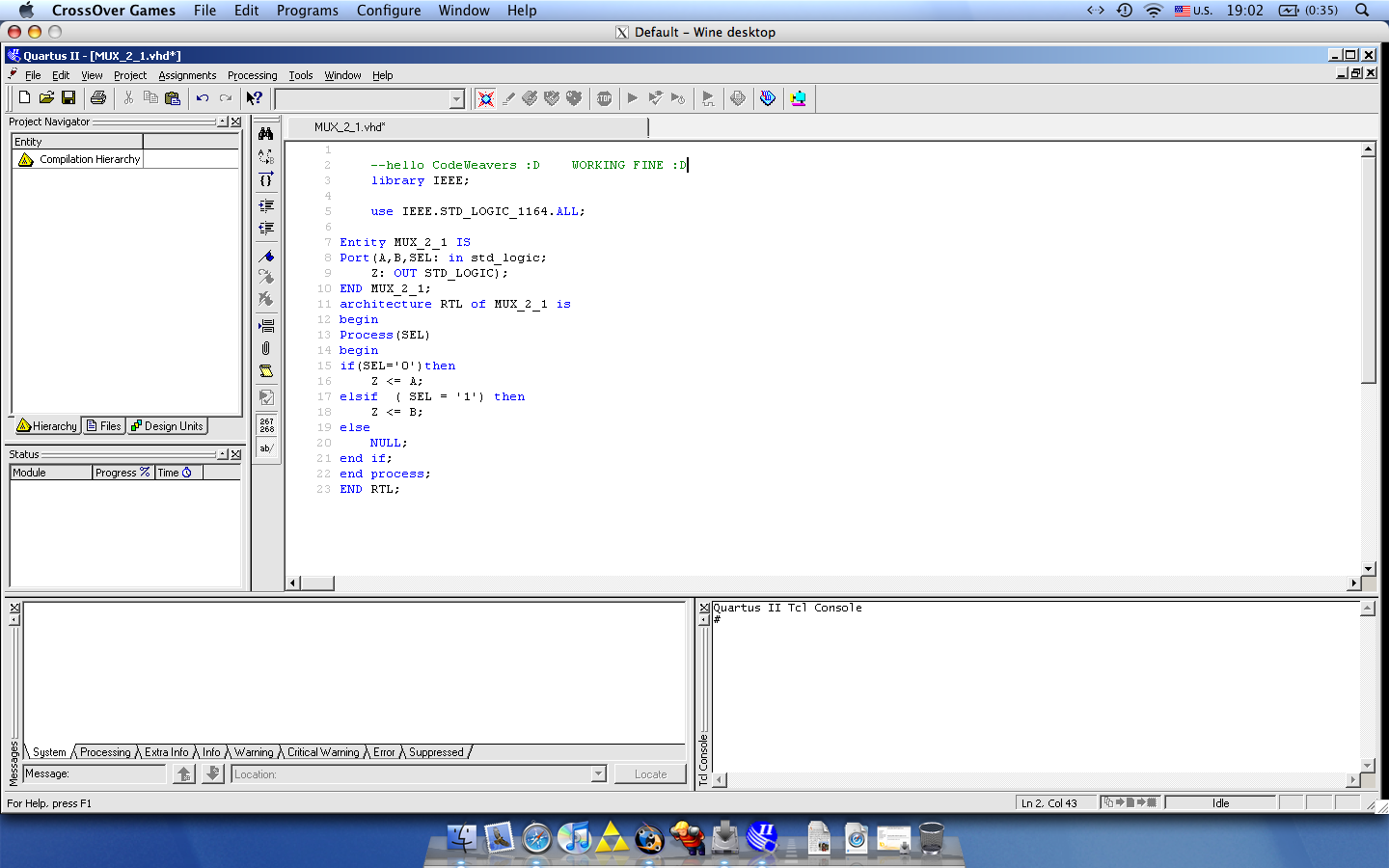Toggle a bookmark using the blue flag icon
1389x868 pixels.
tap(266, 257)
